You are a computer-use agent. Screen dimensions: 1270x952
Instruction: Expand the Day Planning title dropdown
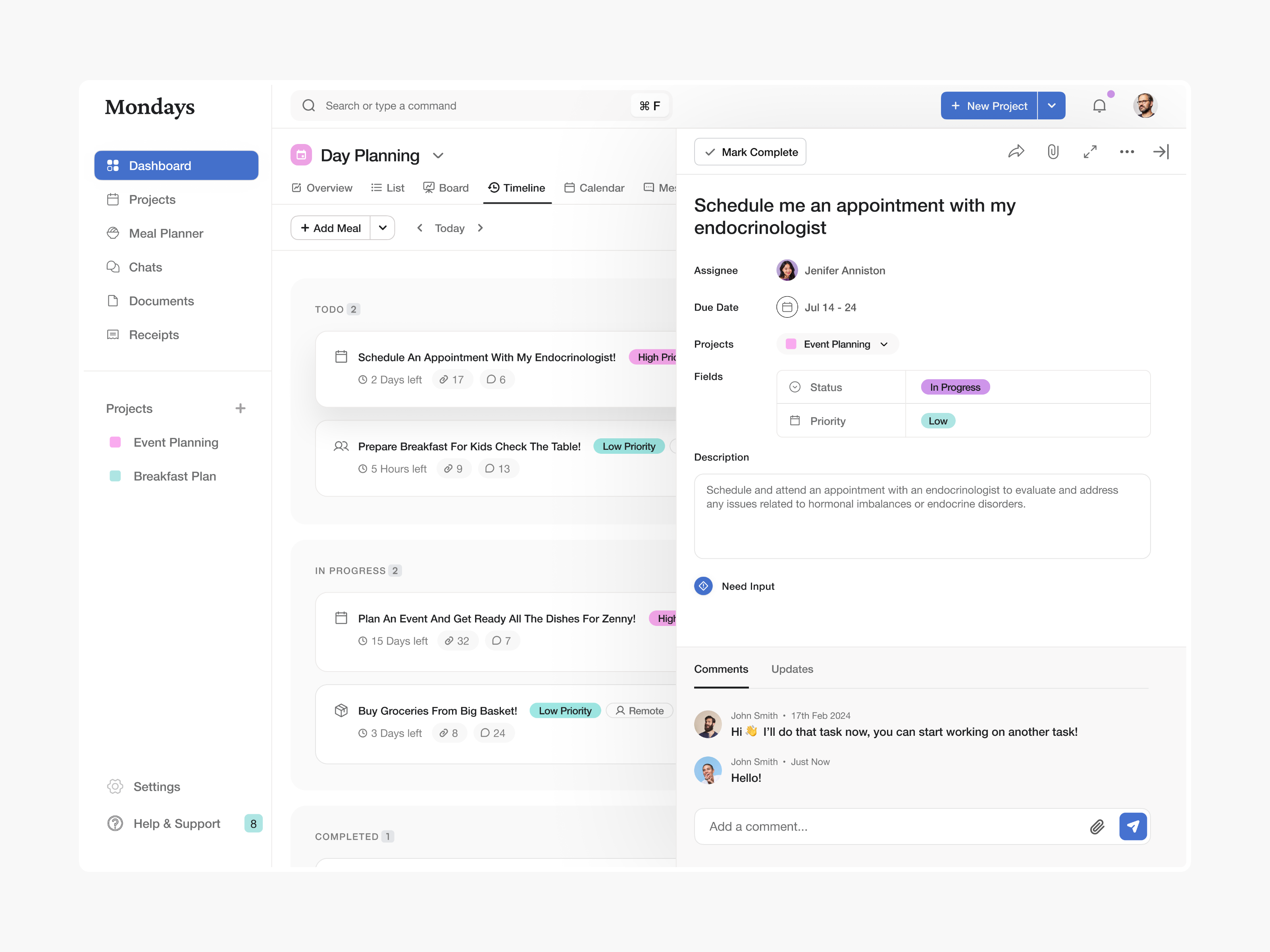438,155
